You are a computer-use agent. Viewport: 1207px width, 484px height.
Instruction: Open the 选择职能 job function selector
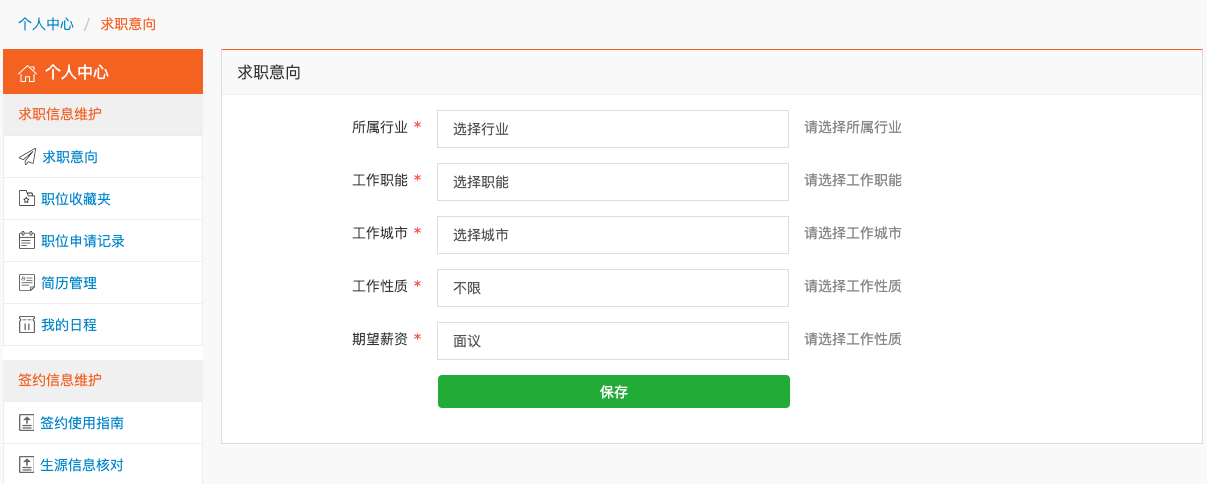(613, 182)
